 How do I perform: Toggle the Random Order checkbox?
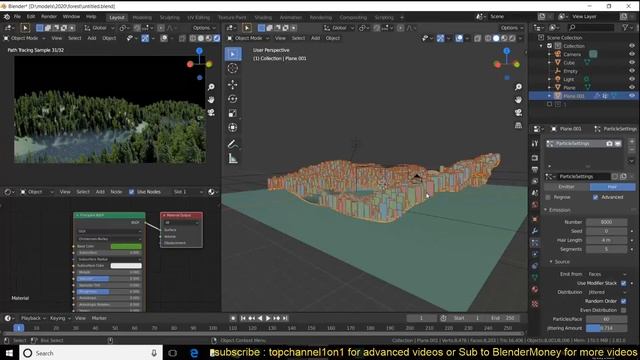(623, 301)
